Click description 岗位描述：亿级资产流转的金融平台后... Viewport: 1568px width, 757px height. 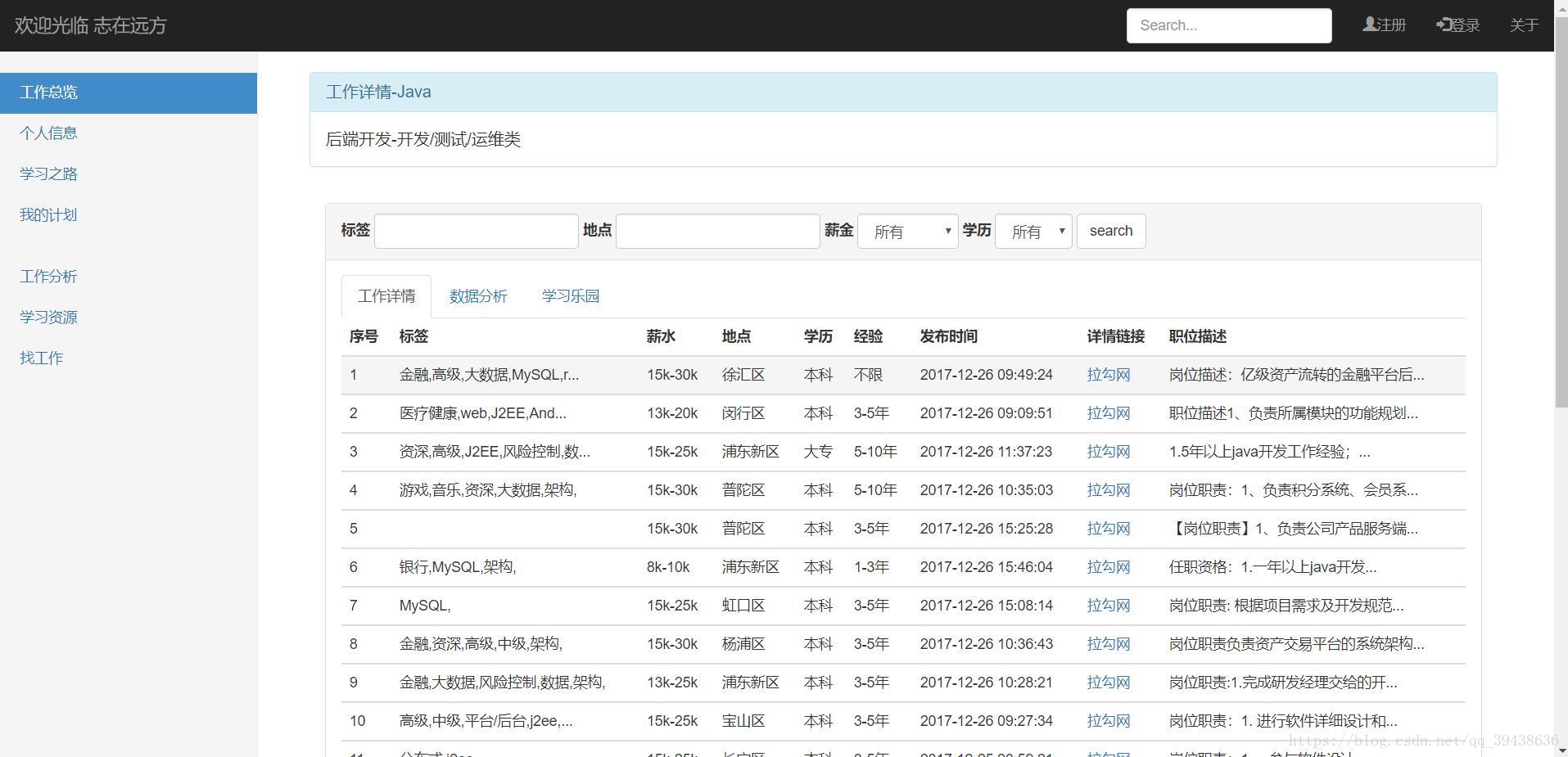point(1297,375)
